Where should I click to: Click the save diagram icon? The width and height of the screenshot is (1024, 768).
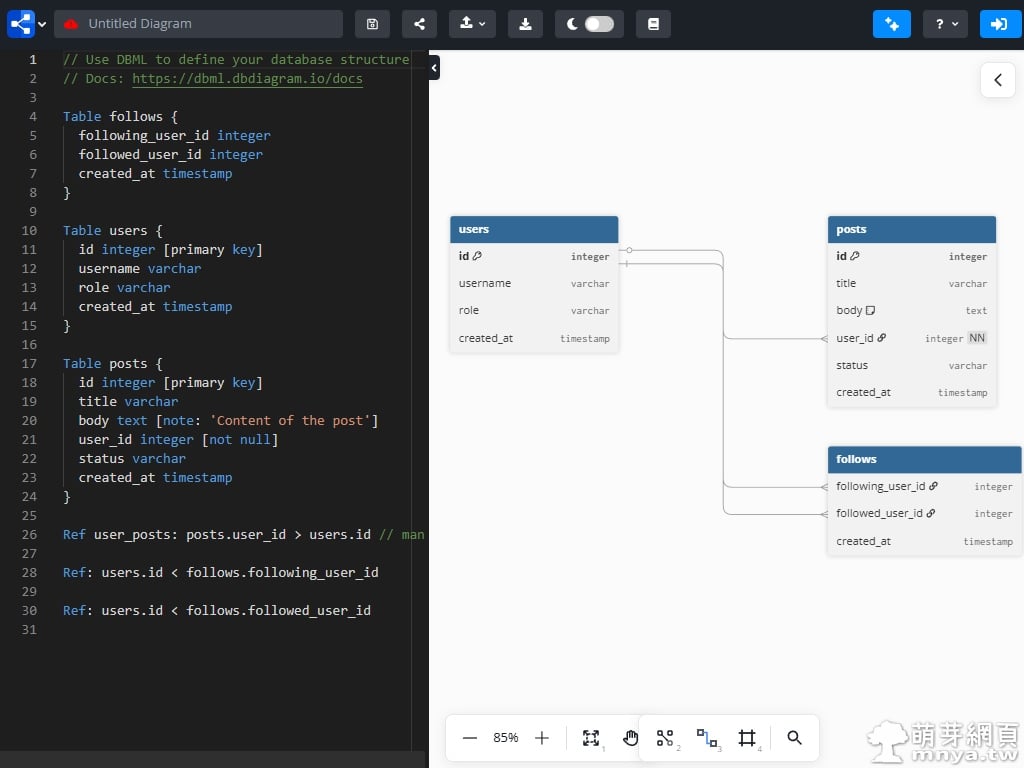pyautogui.click(x=372, y=24)
